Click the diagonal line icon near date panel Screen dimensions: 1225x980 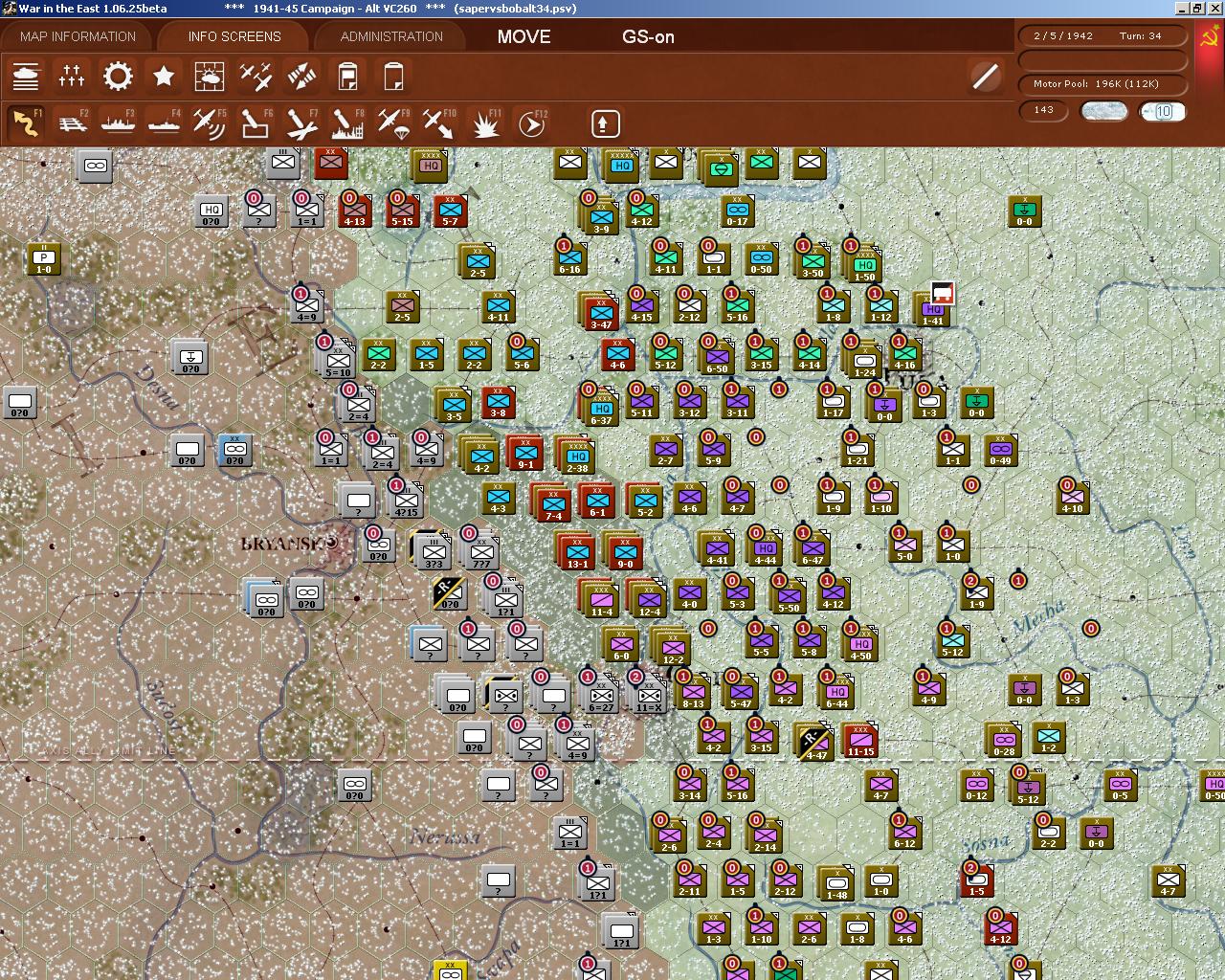pos(985,77)
